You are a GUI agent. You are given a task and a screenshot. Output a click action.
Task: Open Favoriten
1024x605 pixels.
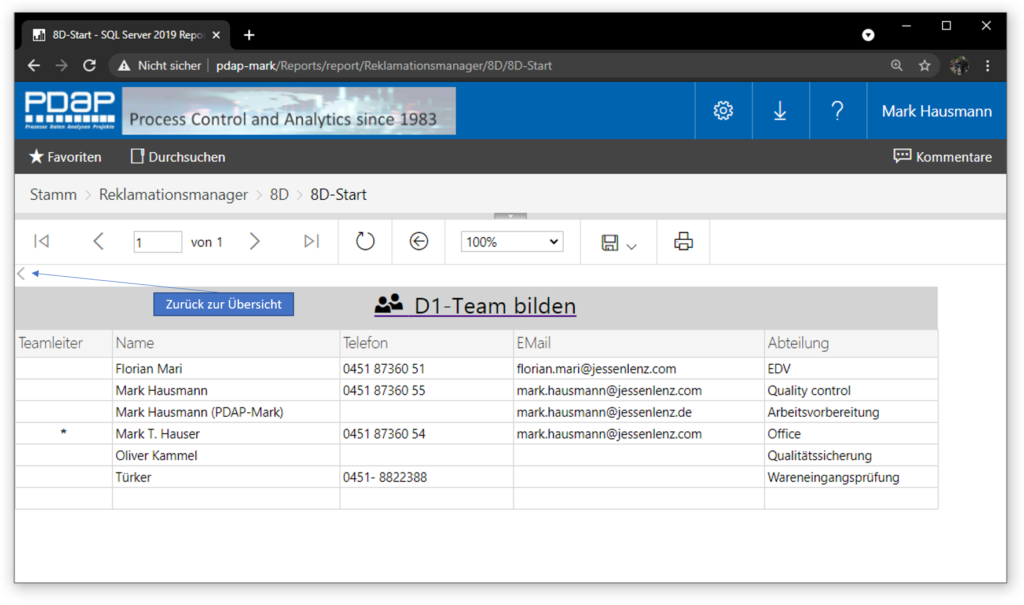pos(65,157)
